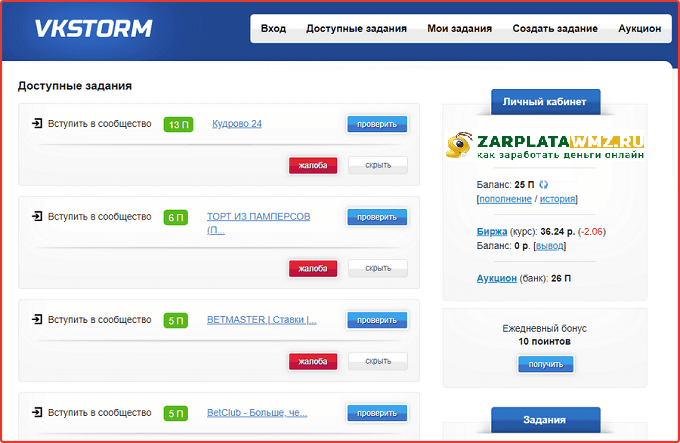Click the Личный кабинет header tab
The height and width of the screenshot is (443, 680).
tap(546, 102)
